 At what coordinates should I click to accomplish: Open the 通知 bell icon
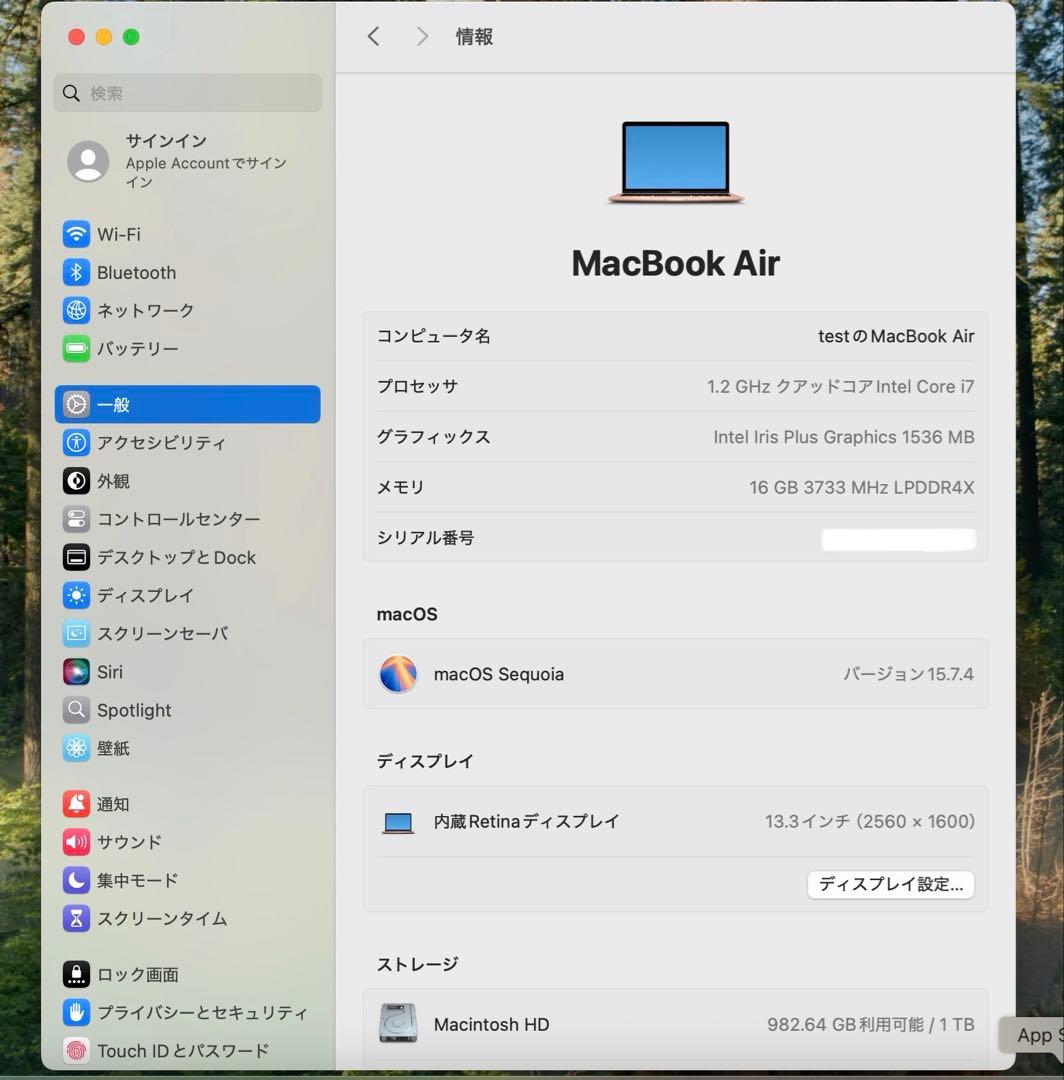click(x=76, y=804)
